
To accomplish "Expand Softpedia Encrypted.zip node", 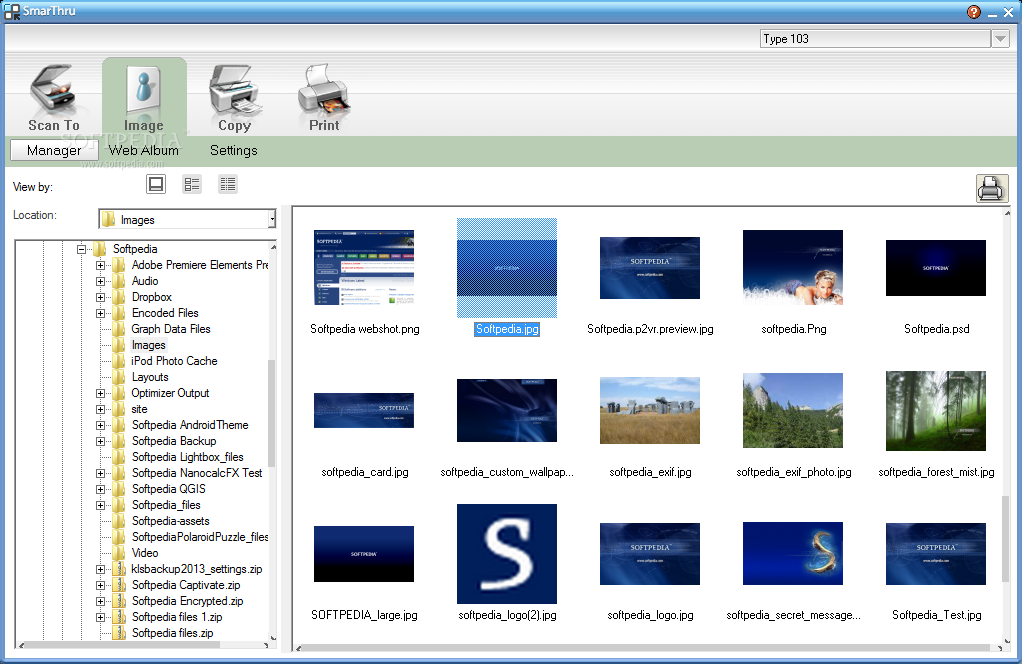I will pyautogui.click(x=100, y=601).
